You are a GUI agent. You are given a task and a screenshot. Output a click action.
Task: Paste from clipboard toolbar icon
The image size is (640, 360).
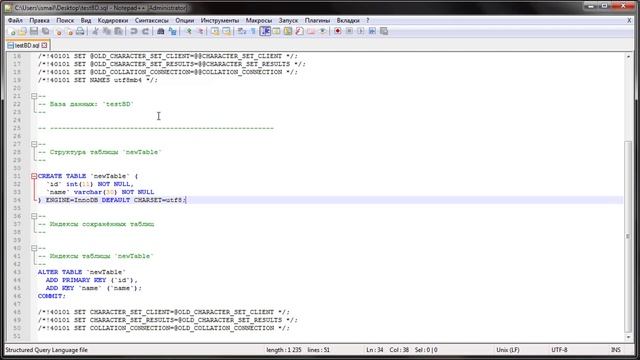coord(118,31)
